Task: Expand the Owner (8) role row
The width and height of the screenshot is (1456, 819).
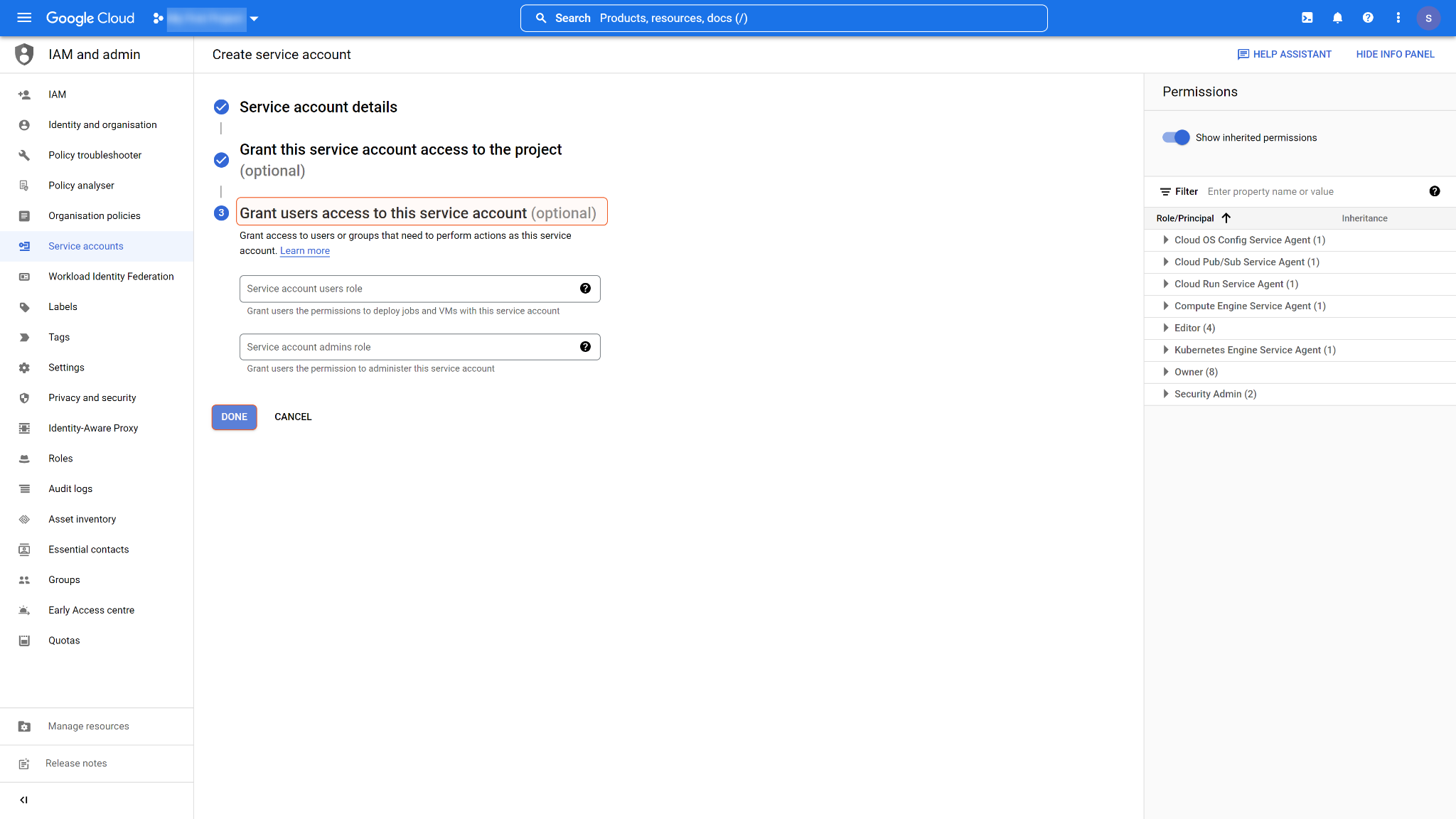Action: (1165, 372)
